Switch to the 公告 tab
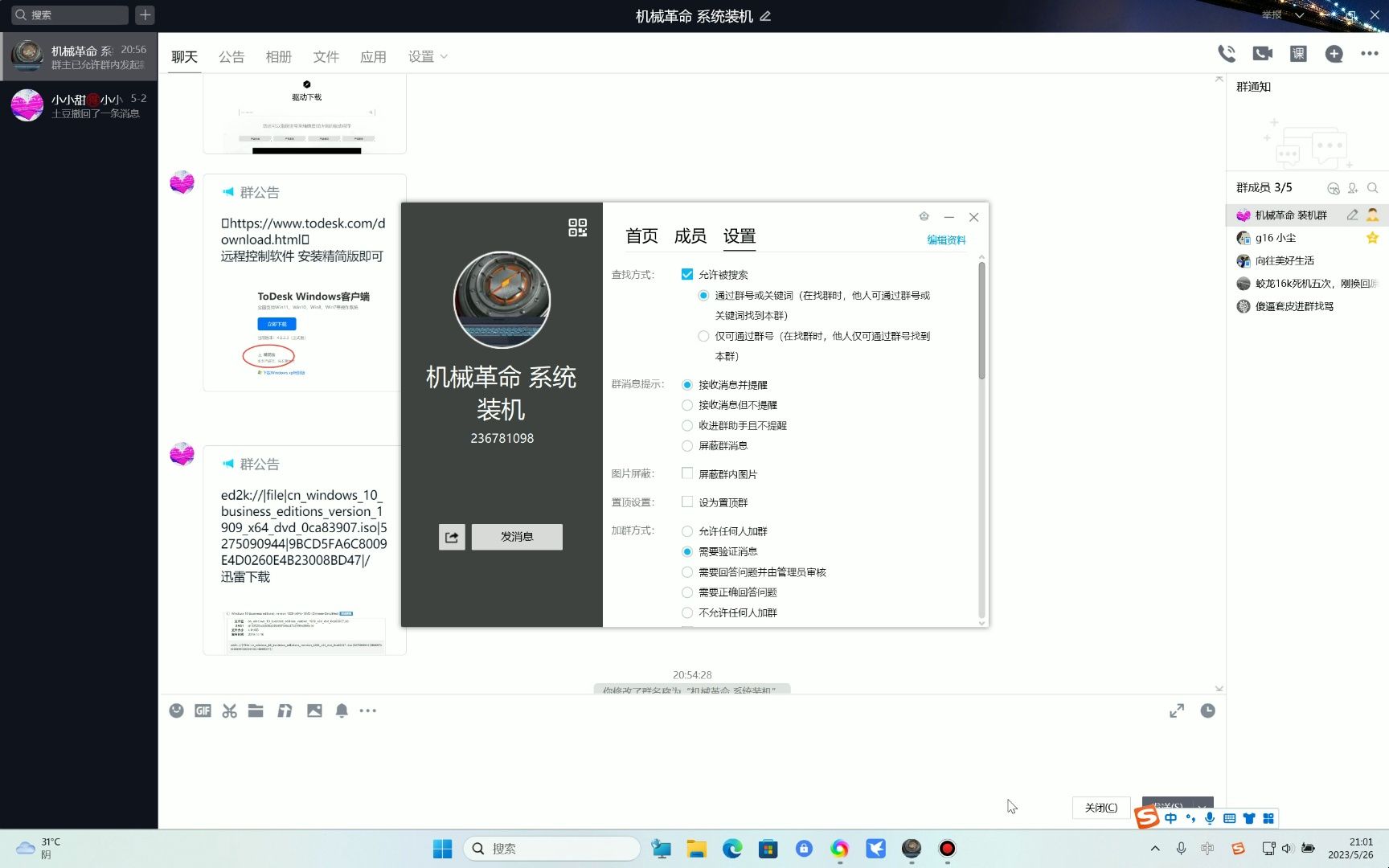 click(x=231, y=56)
